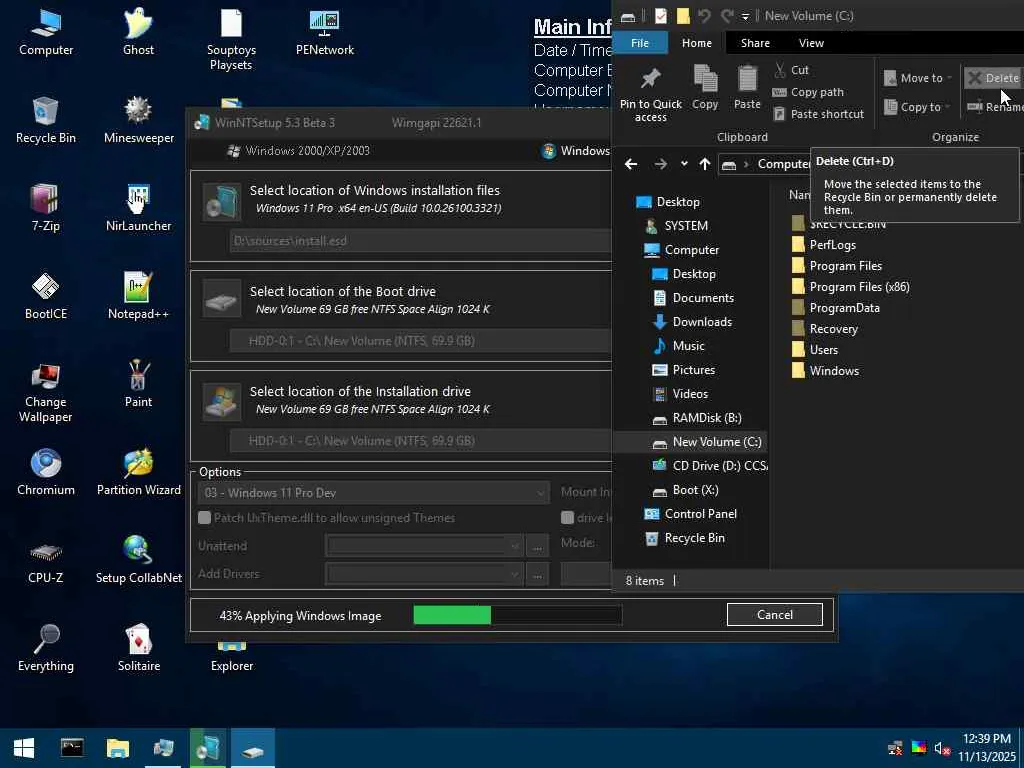
Task: Click the Delete ribbon button
Action: pos(994,78)
